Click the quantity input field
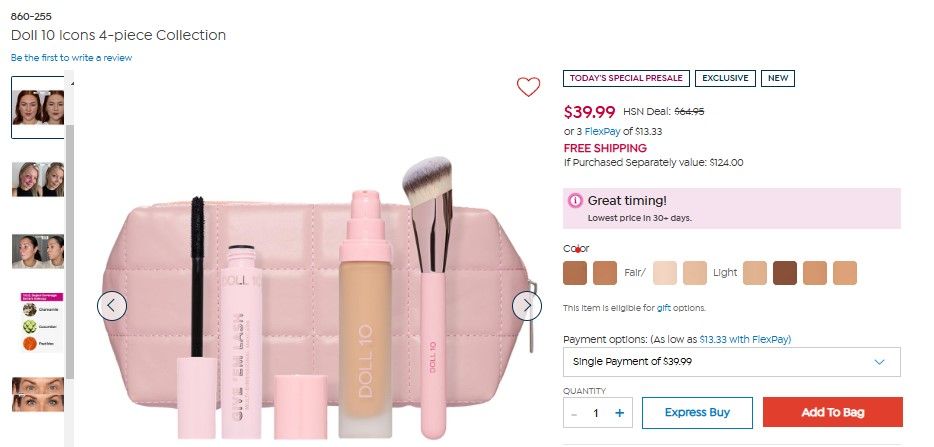Image resolution: width=934 pixels, height=447 pixels. 596,413
